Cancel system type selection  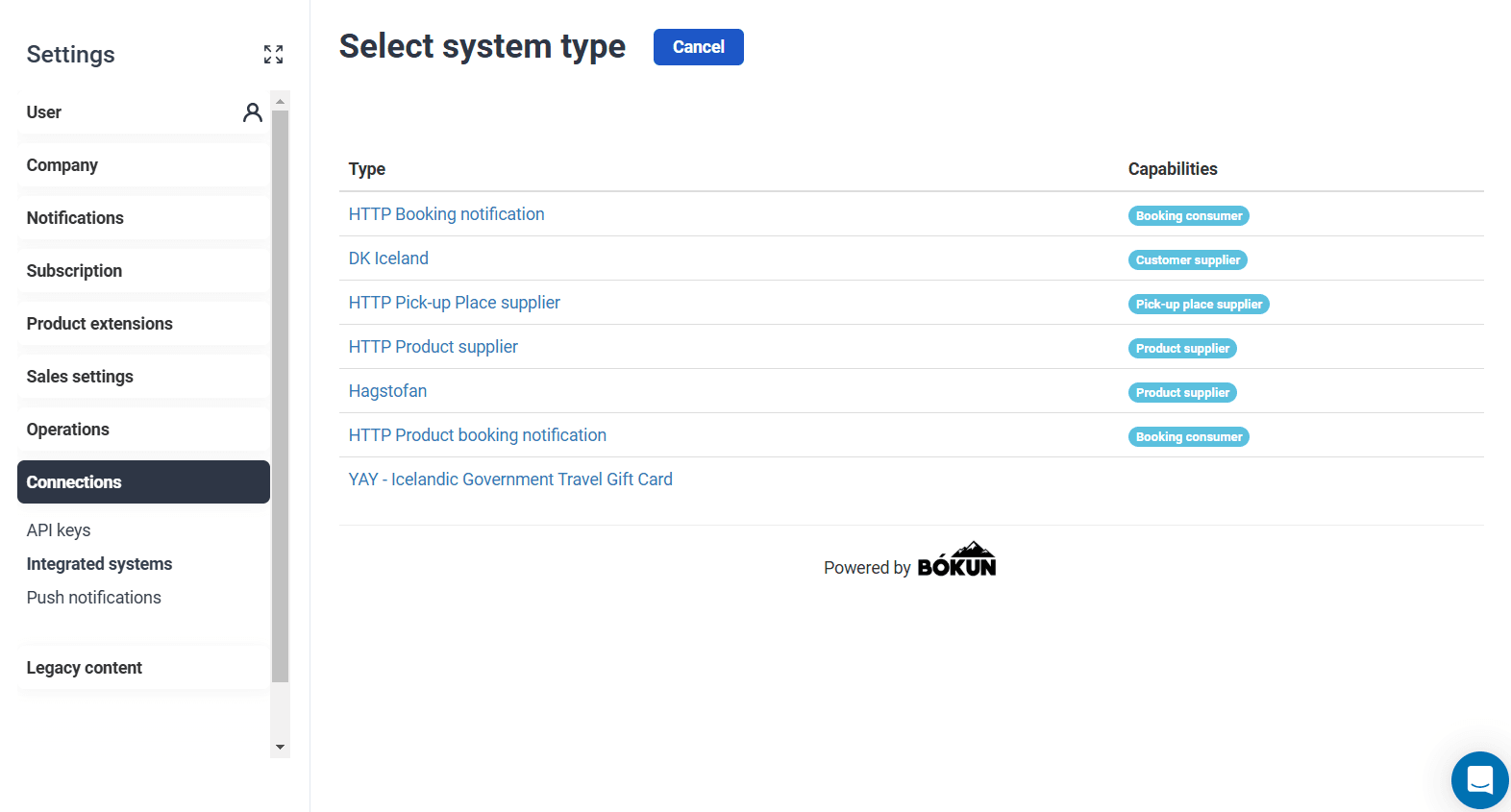pos(699,47)
